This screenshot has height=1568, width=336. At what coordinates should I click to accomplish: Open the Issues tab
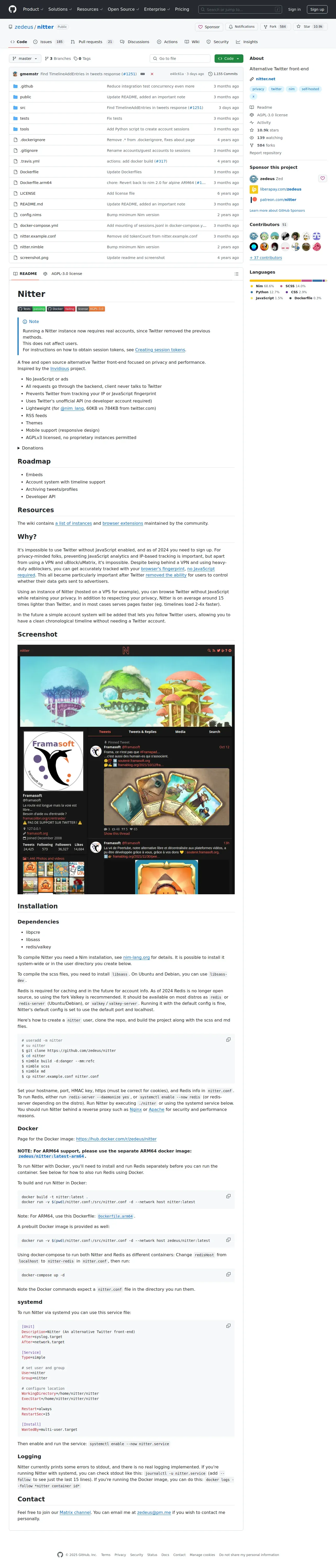(48, 42)
